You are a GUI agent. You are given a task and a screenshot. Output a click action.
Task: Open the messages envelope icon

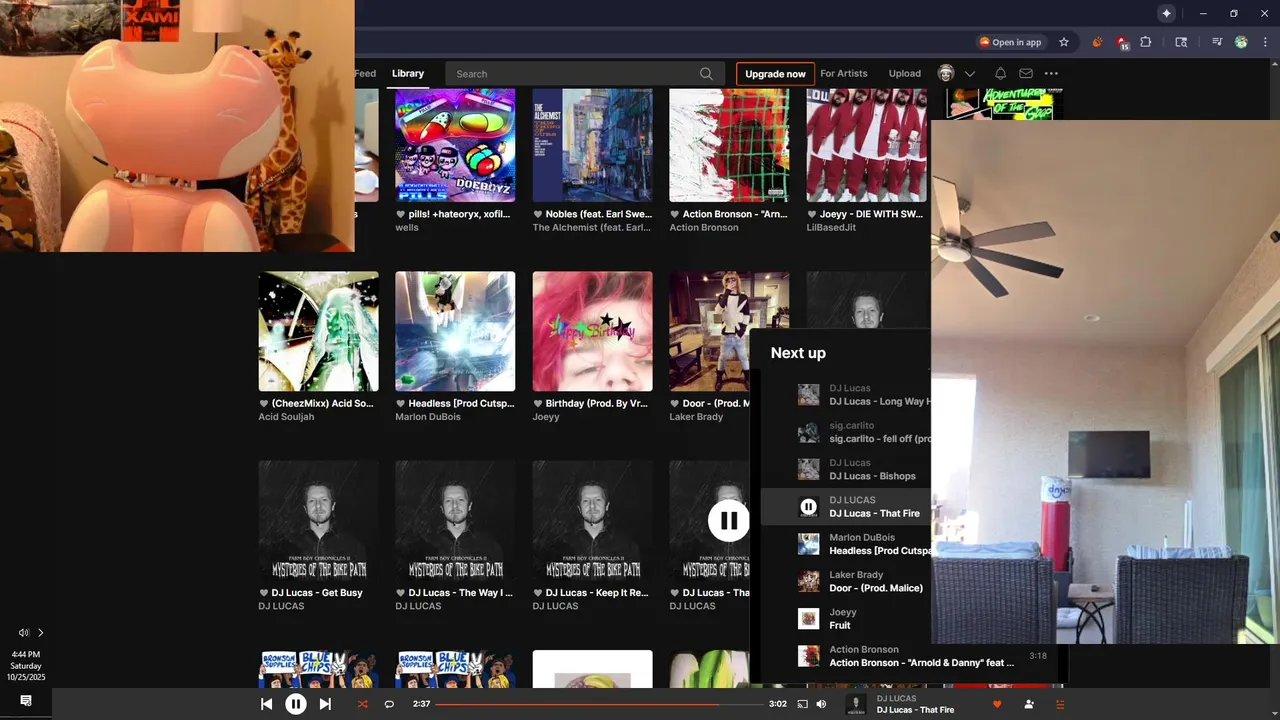1026,73
